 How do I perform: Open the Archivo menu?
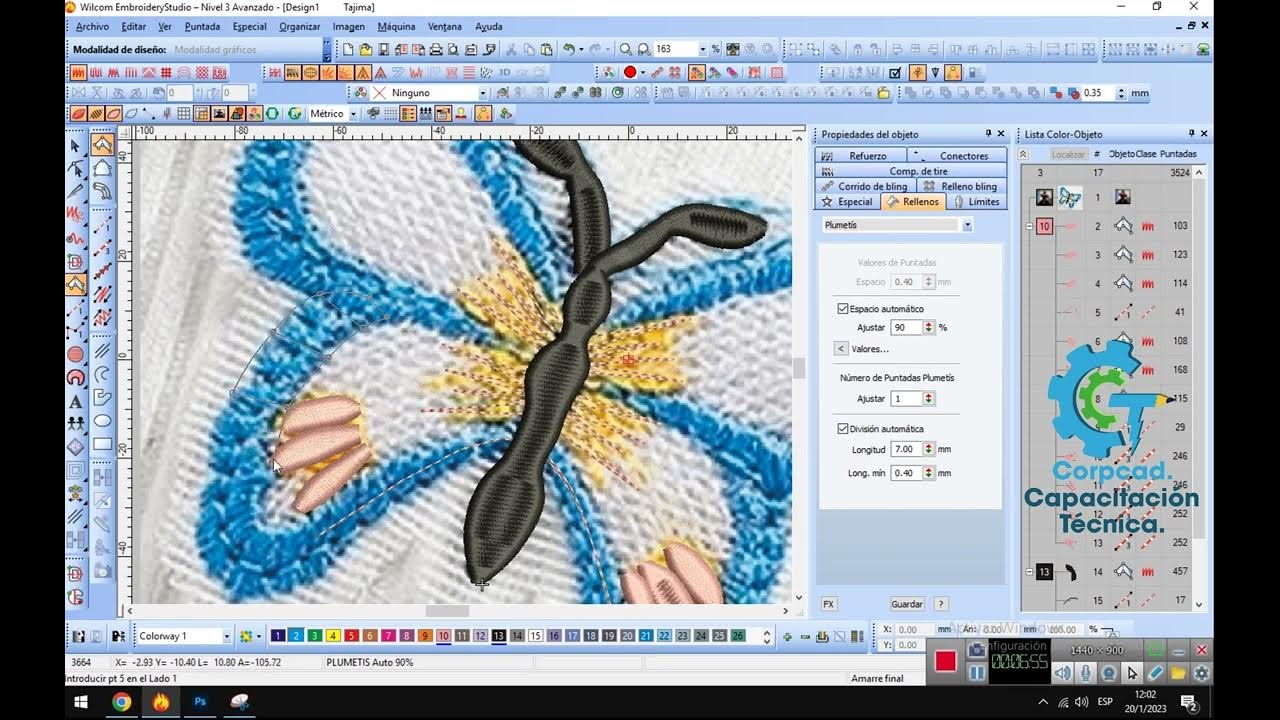coord(92,26)
